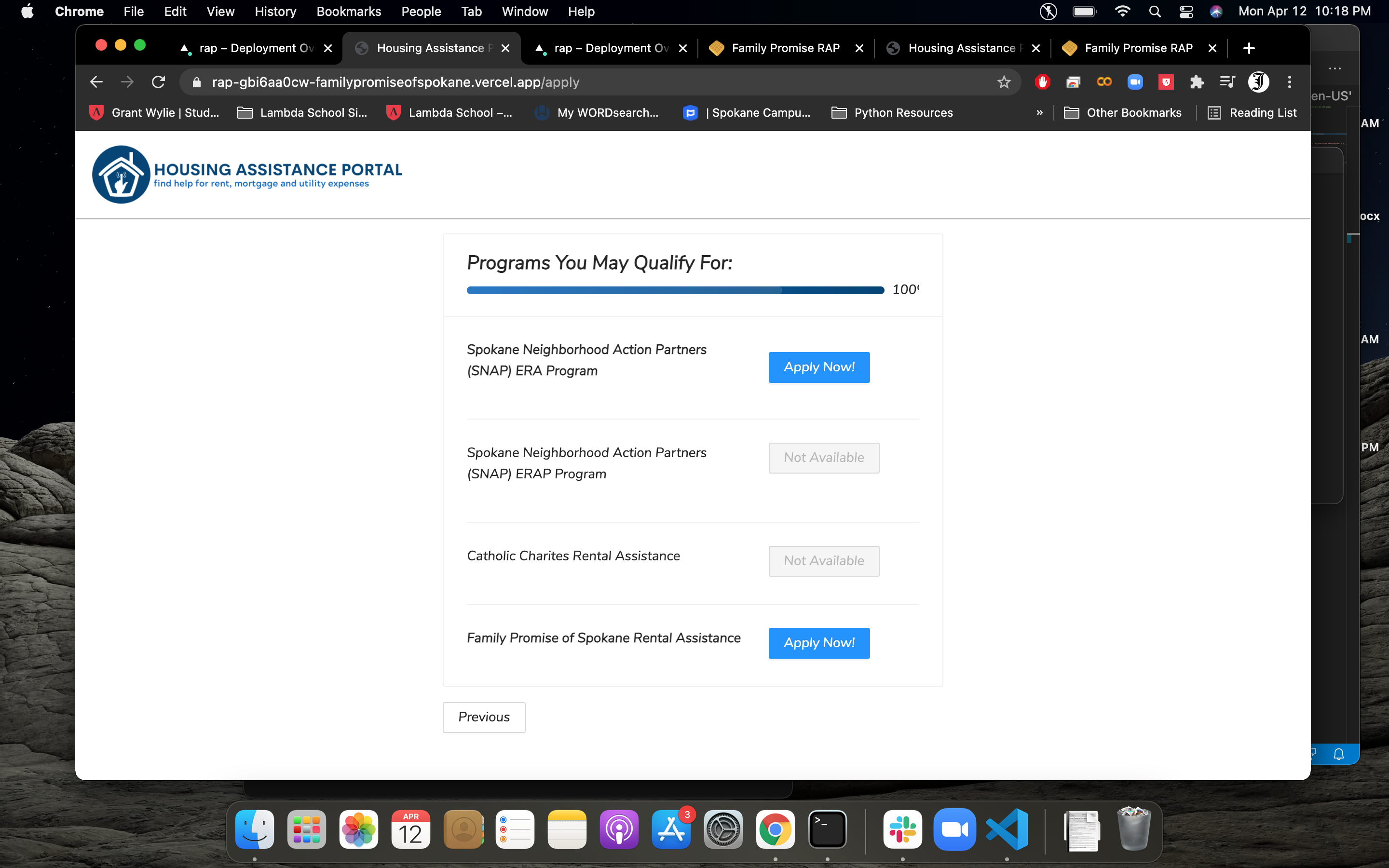This screenshot has height=868, width=1389.
Task: Click Chrome's forward arrow
Action: coord(127,82)
